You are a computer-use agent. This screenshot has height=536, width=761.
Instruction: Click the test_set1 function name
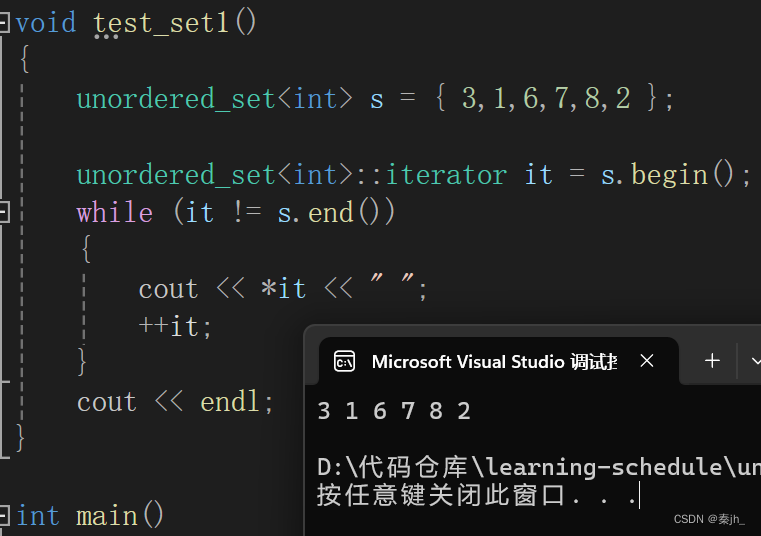(x=162, y=22)
